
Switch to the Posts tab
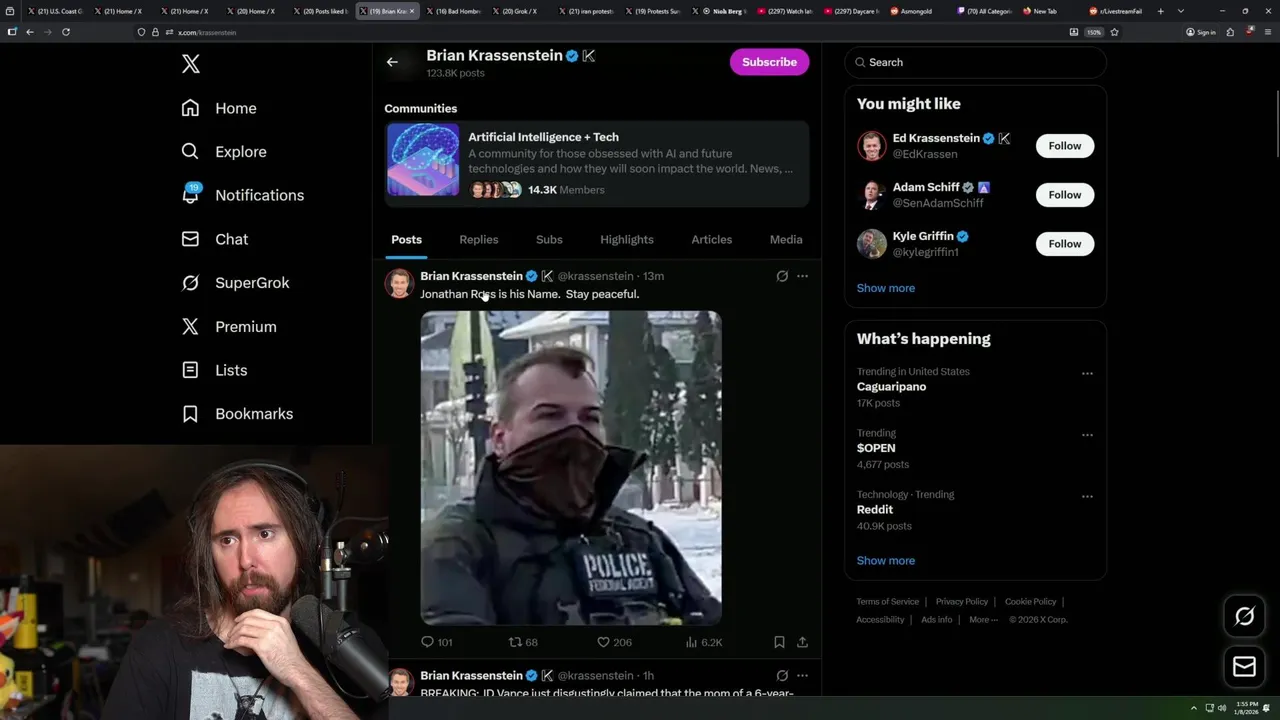tap(406, 240)
